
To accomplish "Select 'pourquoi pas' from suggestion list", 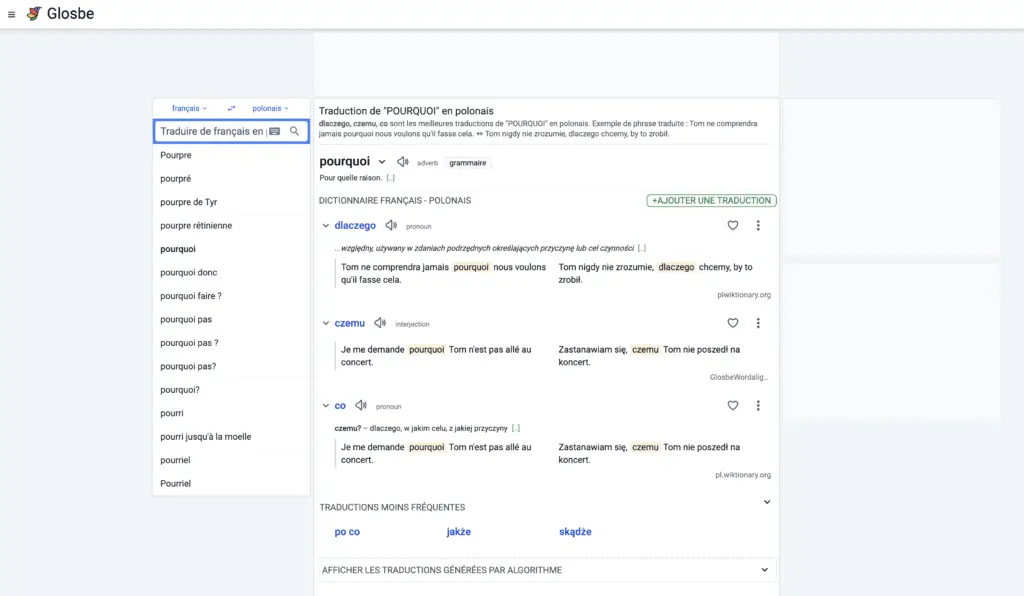I will (x=186, y=319).
